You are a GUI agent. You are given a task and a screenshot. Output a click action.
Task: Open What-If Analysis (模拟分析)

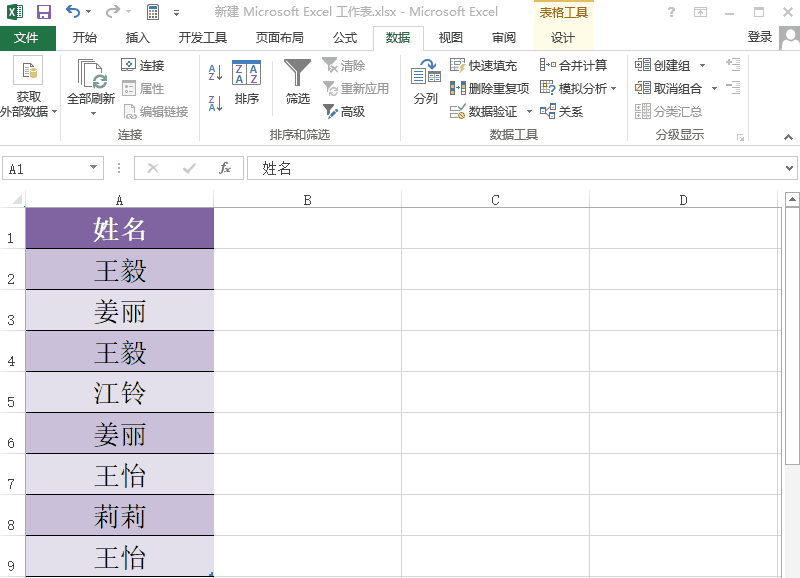(578, 88)
